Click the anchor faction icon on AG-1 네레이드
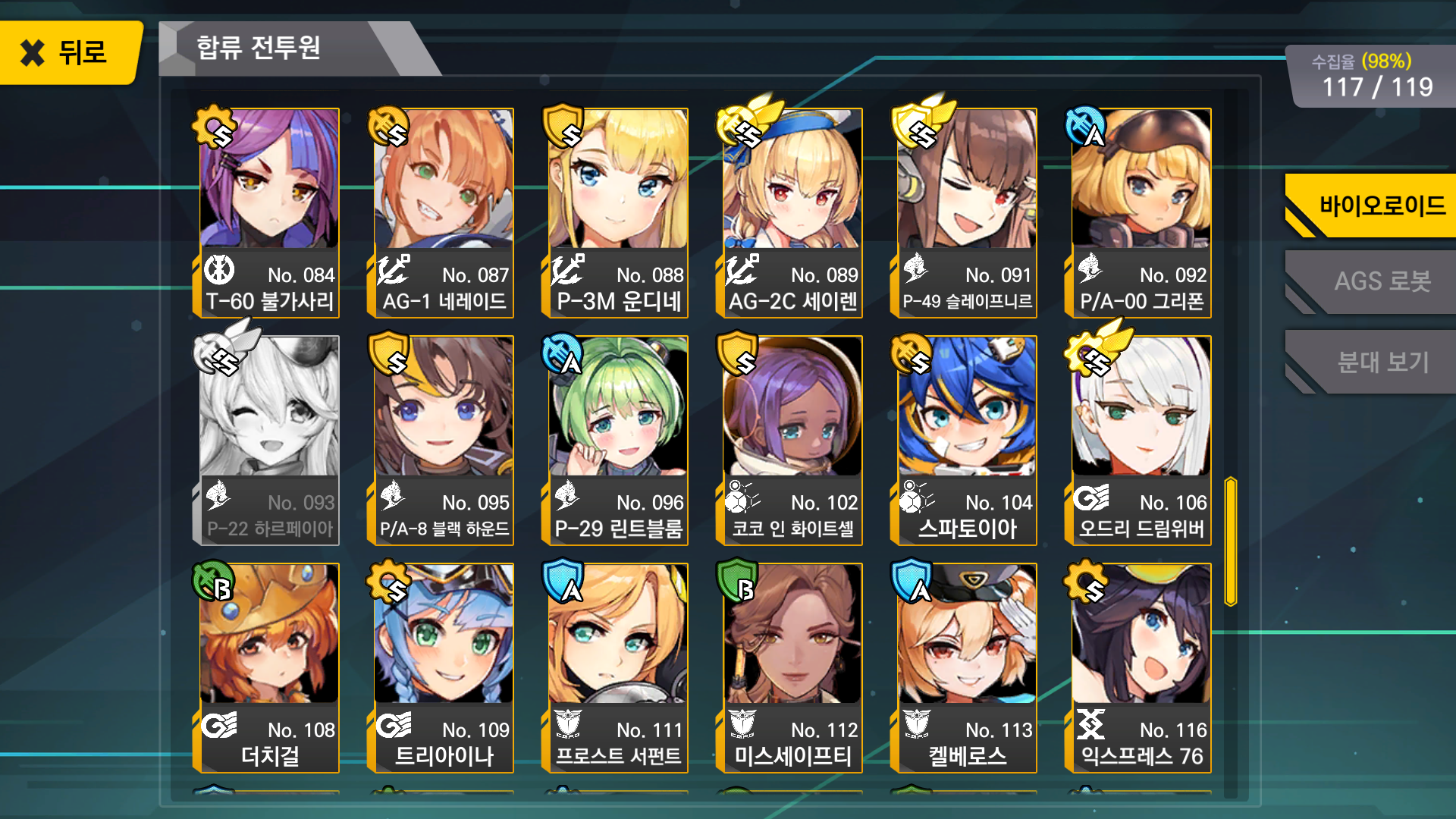This screenshot has height=819, width=1456. pos(394,270)
